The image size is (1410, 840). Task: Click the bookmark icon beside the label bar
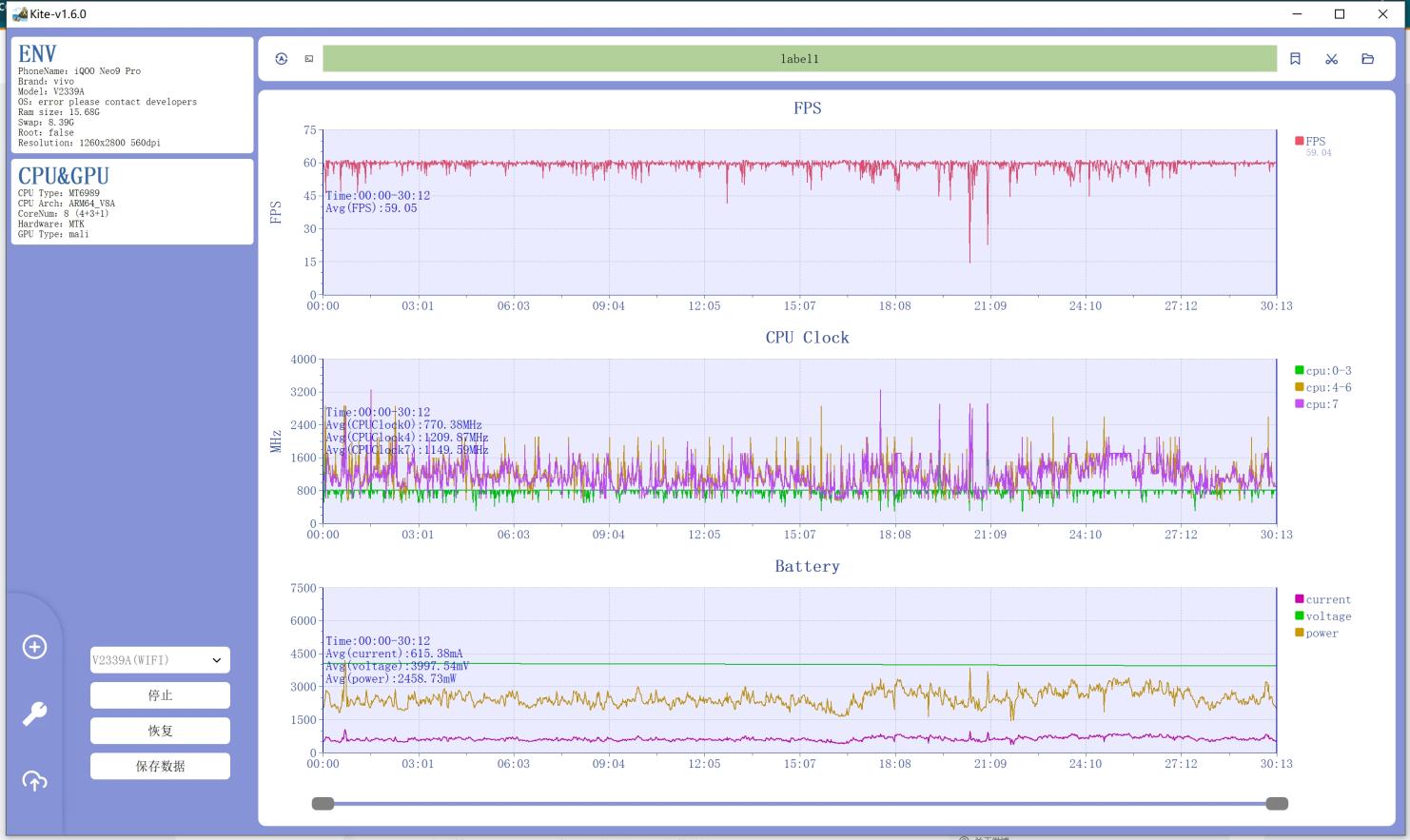pos(1295,59)
